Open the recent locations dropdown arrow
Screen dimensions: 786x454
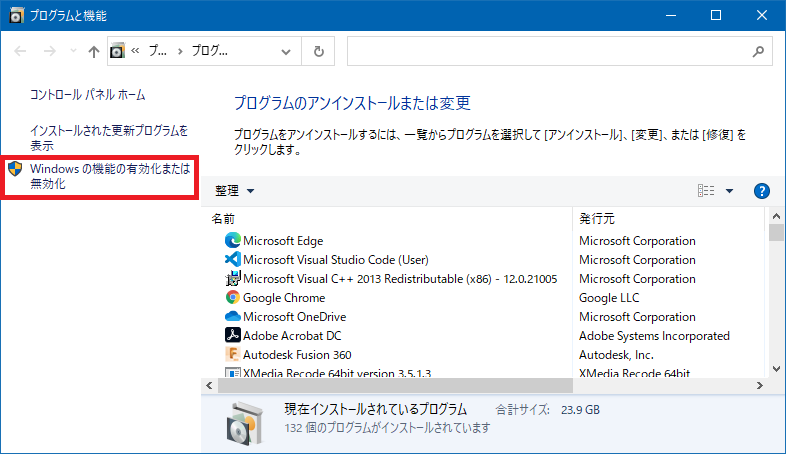pos(73,51)
